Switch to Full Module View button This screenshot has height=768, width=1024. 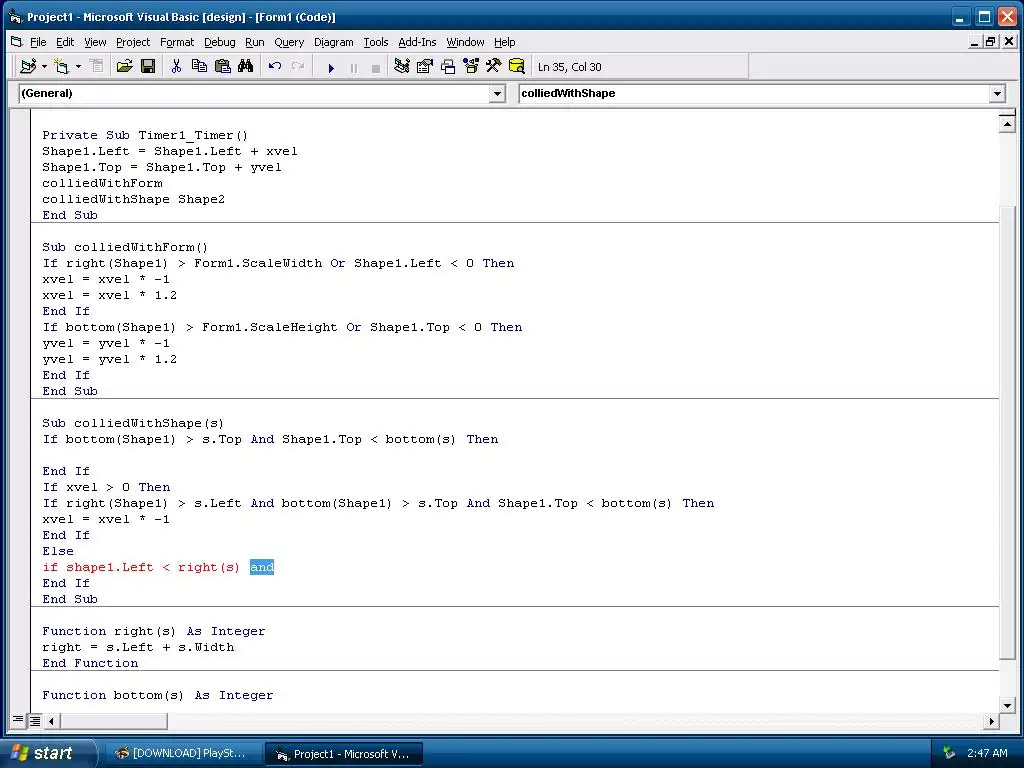(x=35, y=720)
